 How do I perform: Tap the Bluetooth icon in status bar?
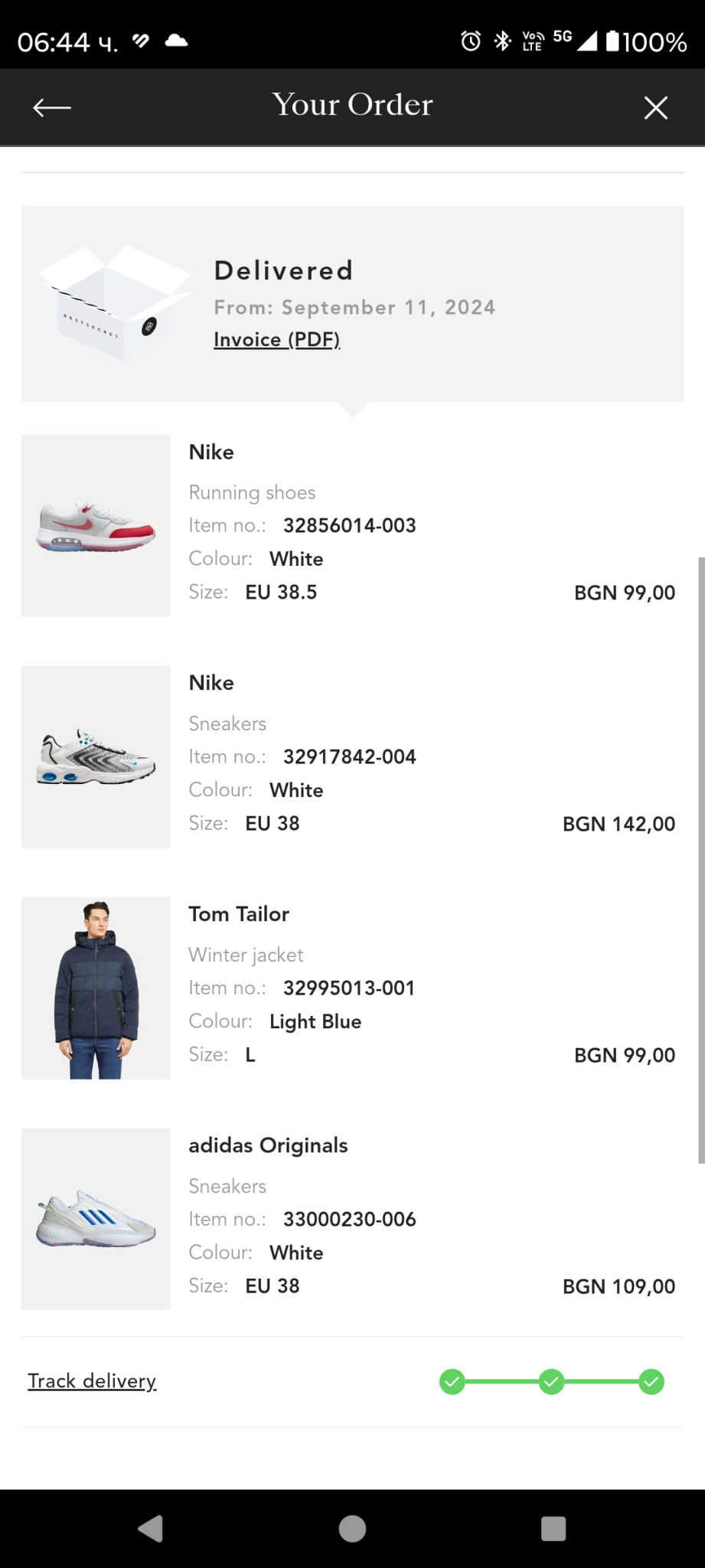(x=502, y=41)
